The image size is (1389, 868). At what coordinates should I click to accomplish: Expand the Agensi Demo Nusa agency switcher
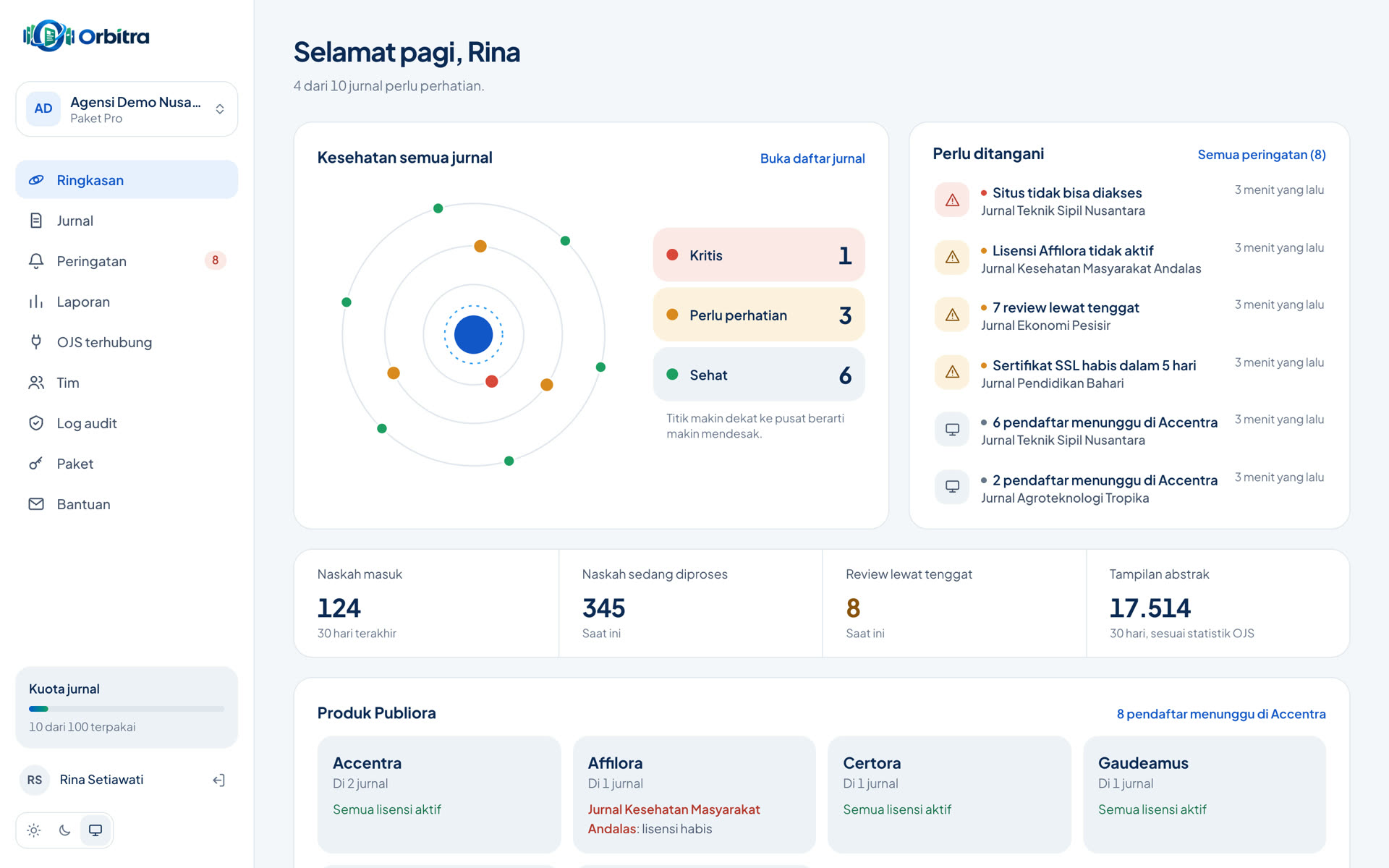pos(127,109)
